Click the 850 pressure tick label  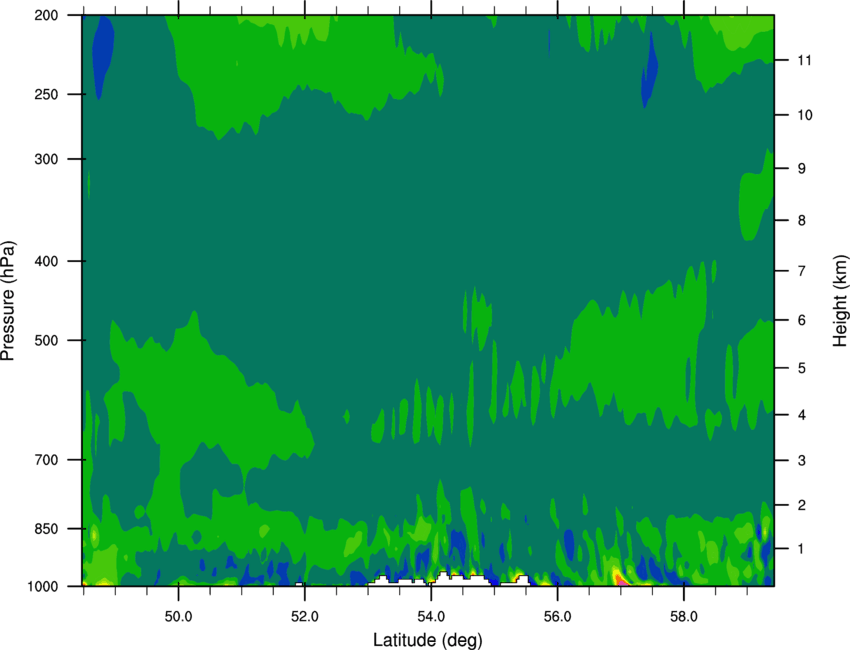(x=47, y=529)
